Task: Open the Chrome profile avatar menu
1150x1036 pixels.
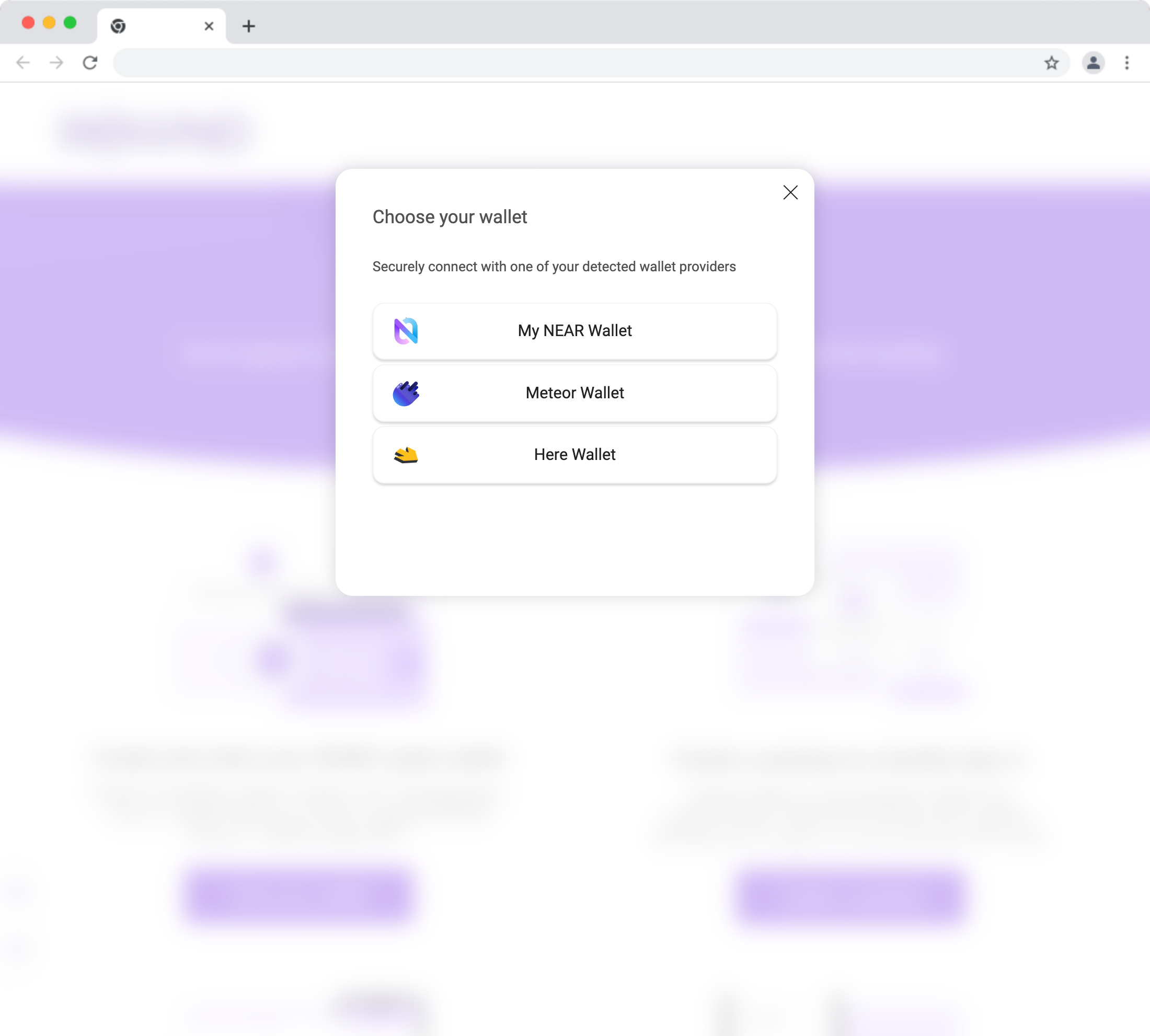Action: [1093, 63]
